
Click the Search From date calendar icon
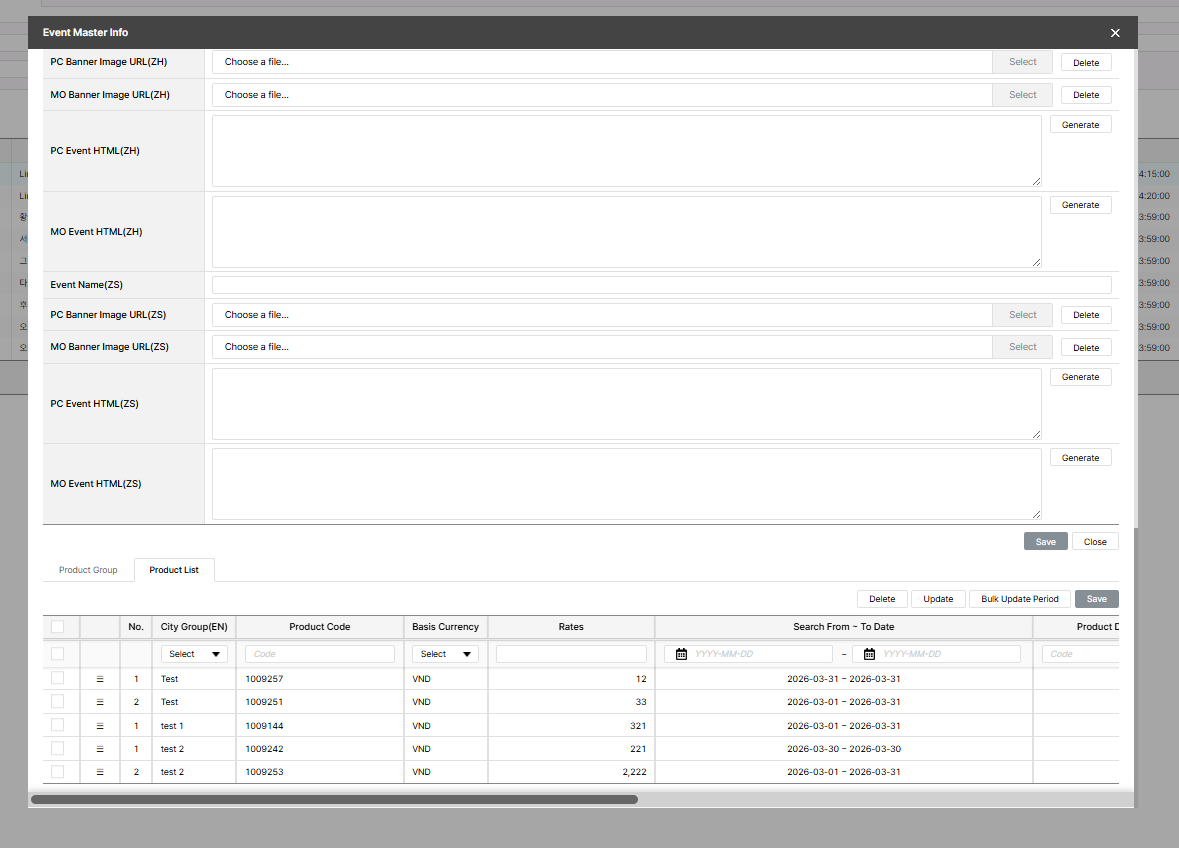pos(681,654)
